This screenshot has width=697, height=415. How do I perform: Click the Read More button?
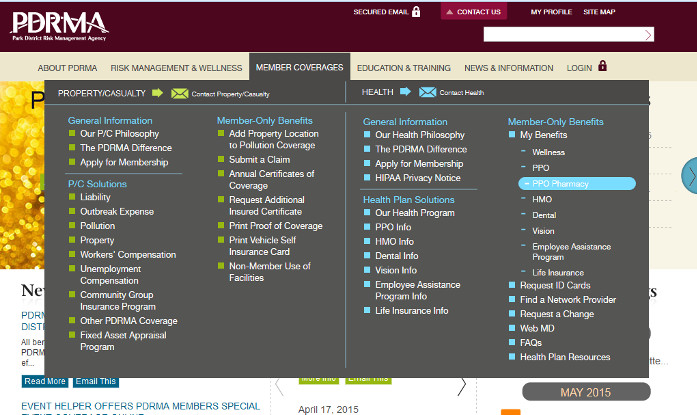coord(44,381)
